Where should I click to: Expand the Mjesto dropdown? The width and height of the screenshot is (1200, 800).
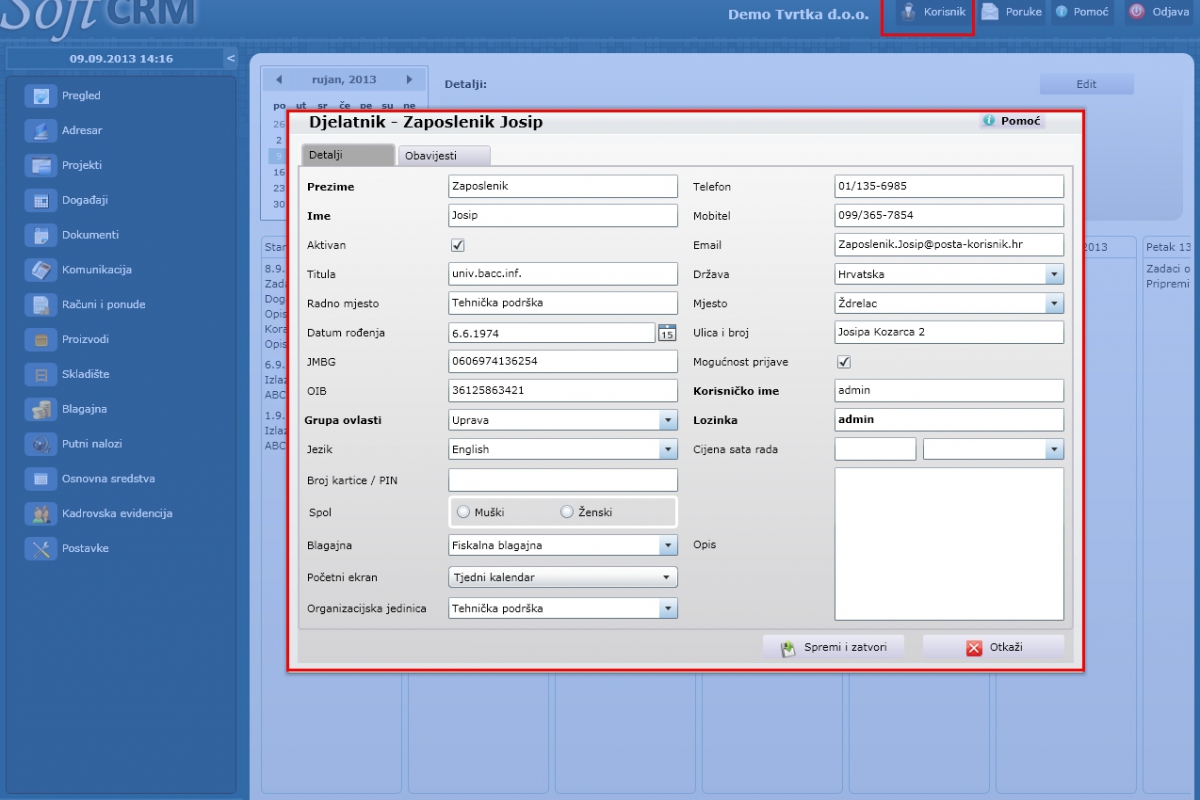(x=1054, y=303)
